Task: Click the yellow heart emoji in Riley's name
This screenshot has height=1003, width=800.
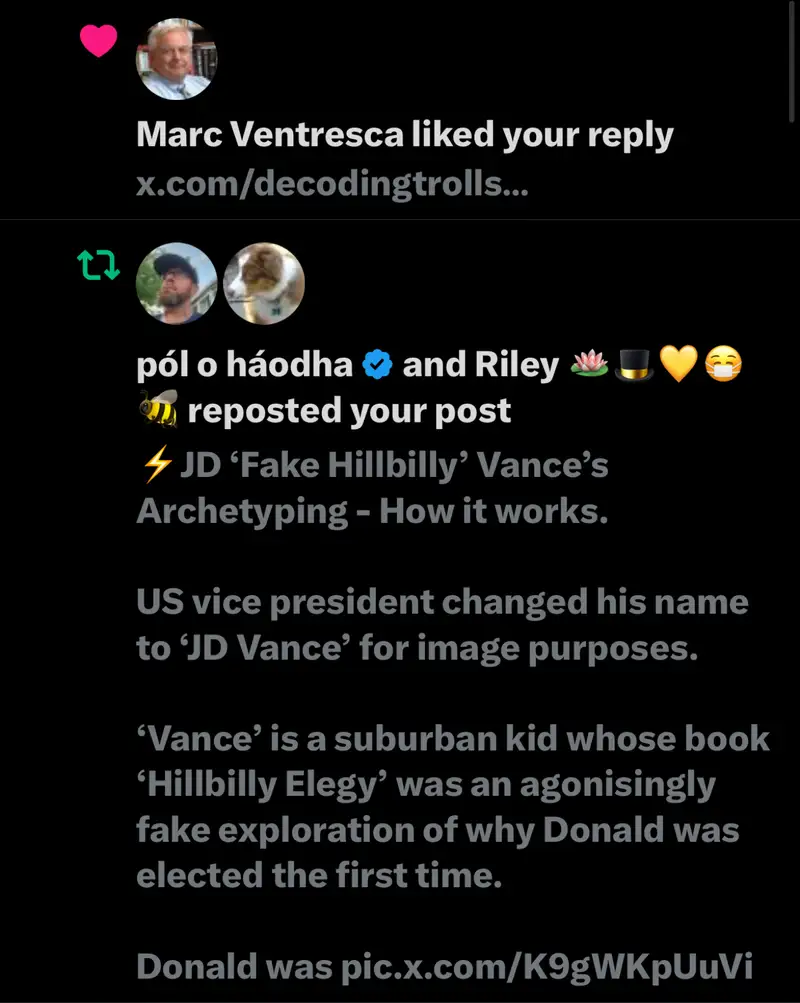Action: 679,366
